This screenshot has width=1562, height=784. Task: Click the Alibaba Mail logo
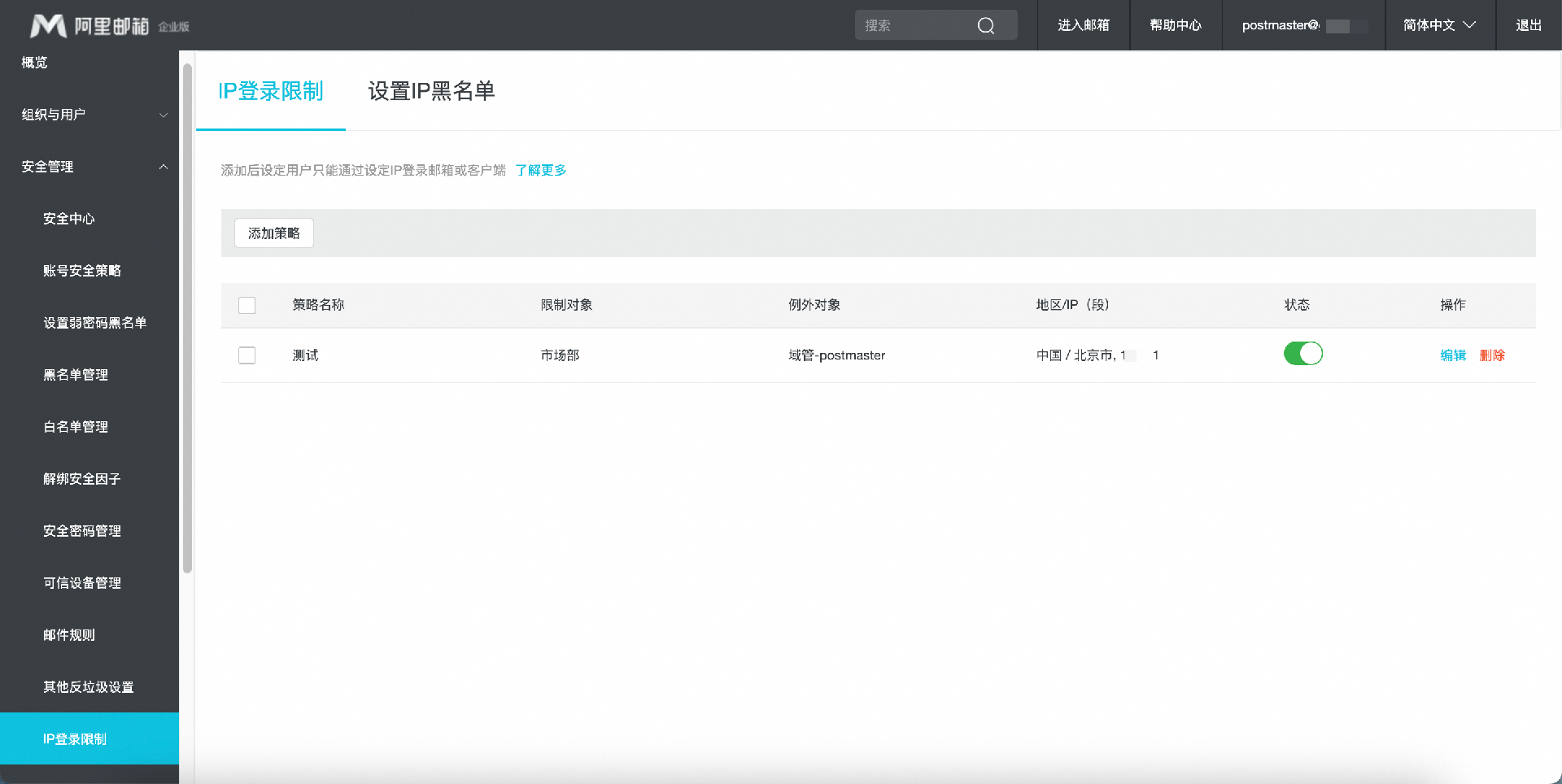[109, 26]
